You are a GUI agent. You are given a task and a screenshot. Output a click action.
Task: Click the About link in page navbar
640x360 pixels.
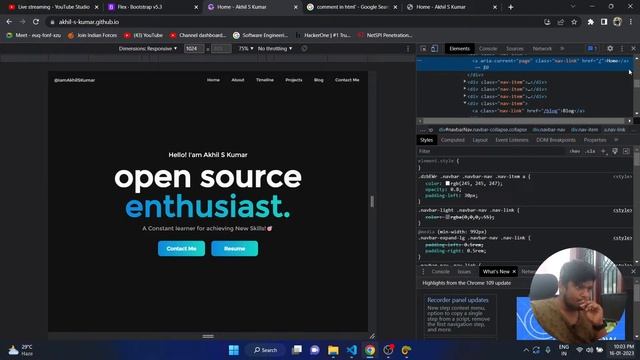point(238,80)
